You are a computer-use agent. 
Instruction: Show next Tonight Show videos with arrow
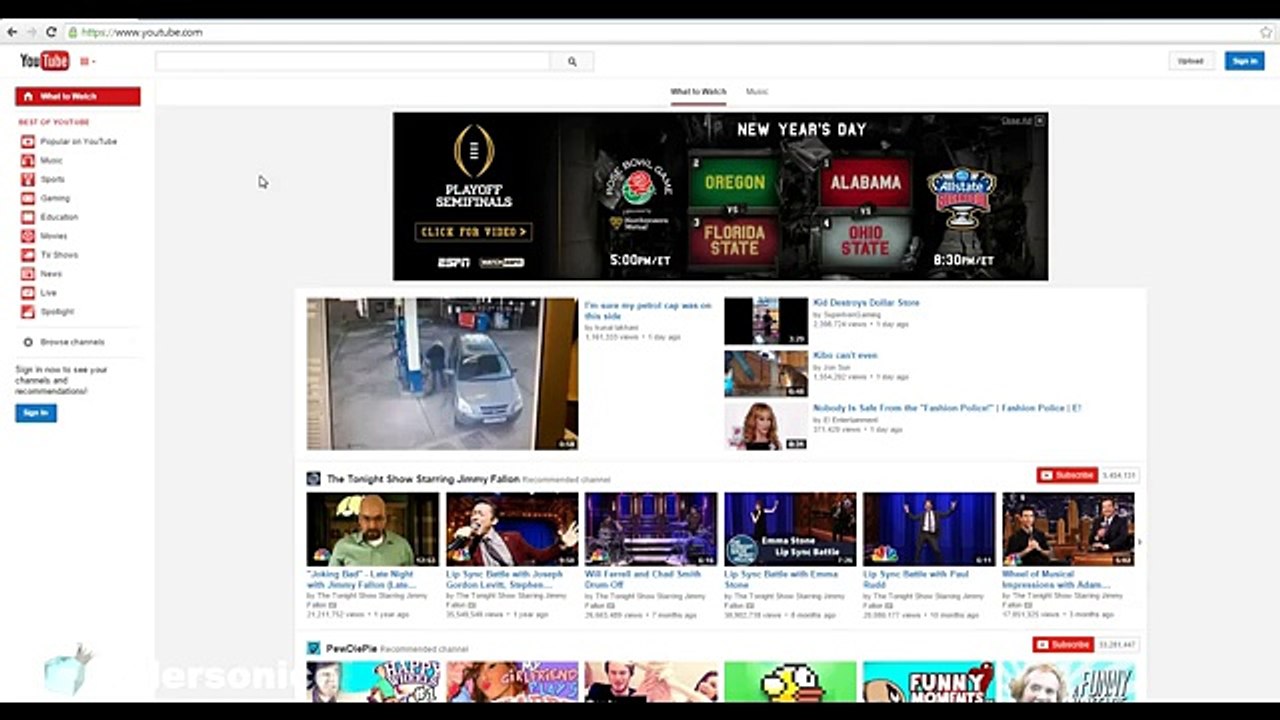pyautogui.click(x=1139, y=542)
